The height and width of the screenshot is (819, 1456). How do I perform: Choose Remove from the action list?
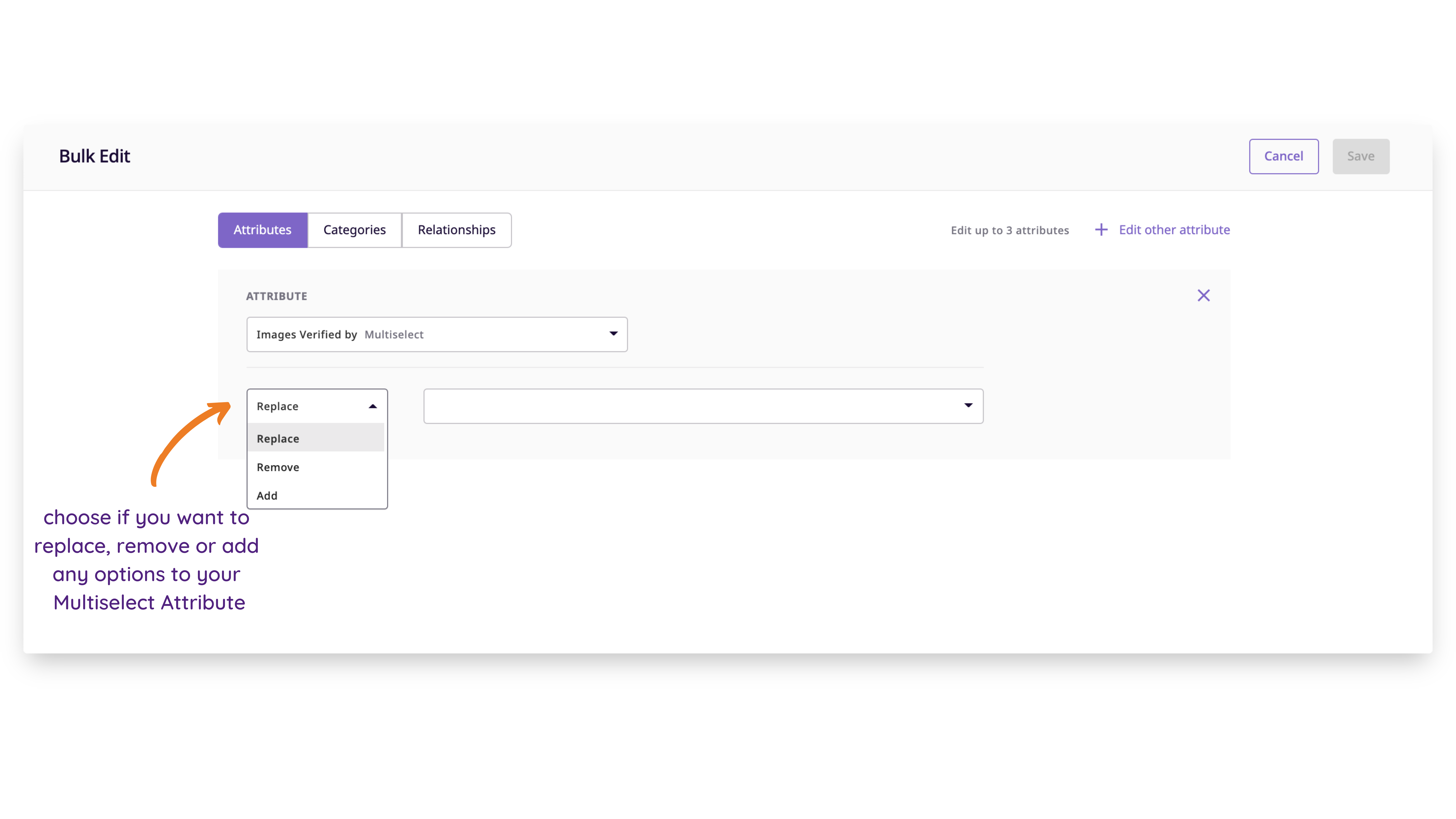click(x=315, y=467)
